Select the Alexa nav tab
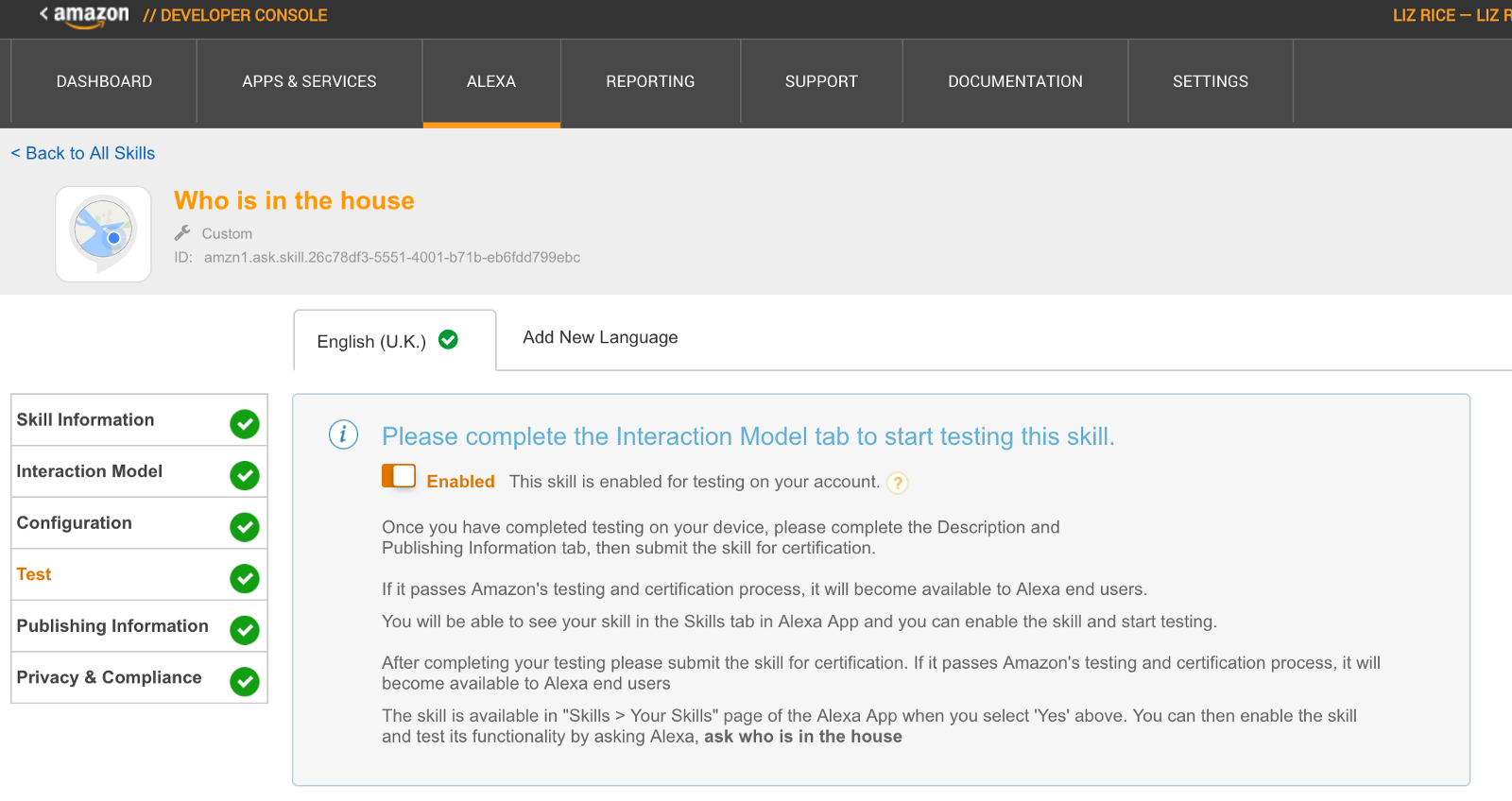The height and width of the screenshot is (801, 1512). tap(491, 81)
